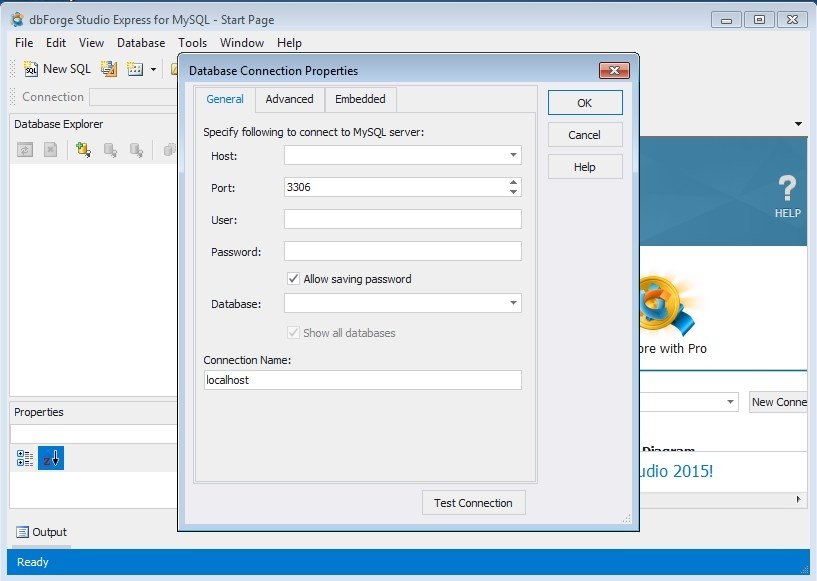This screenshot has height=581, width=817.
Task: Click the dbForge application icon in the title bar
Action: [17, 20]
